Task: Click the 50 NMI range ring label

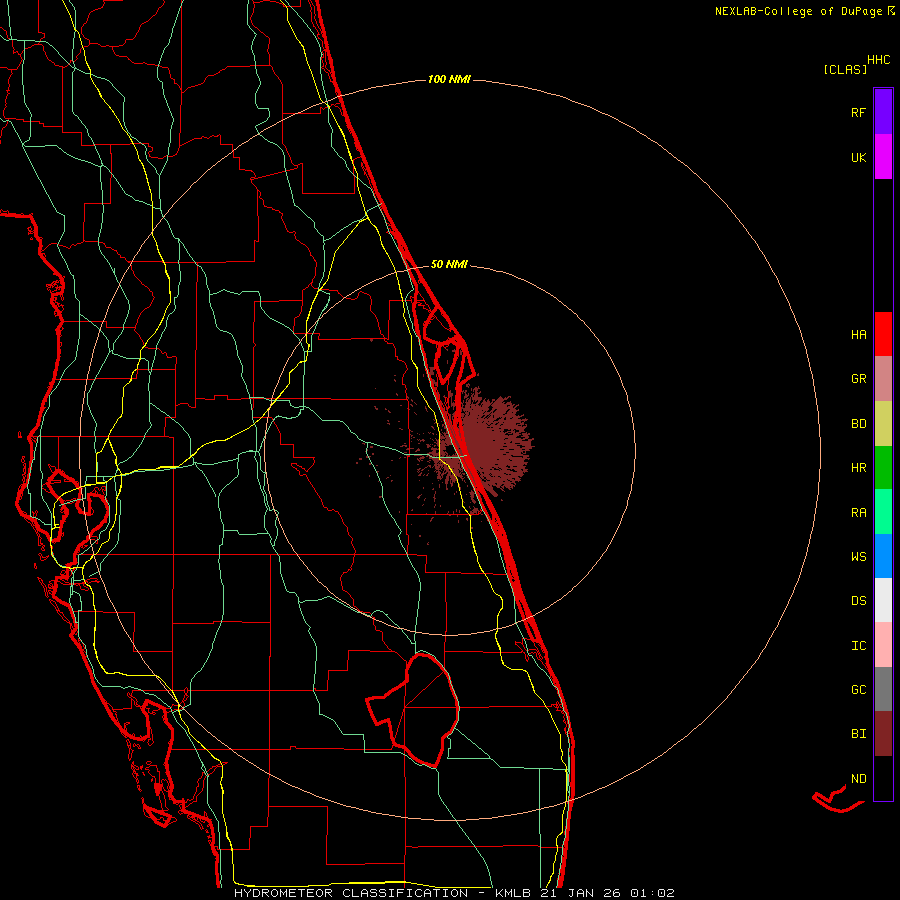Action: (449, 264)
